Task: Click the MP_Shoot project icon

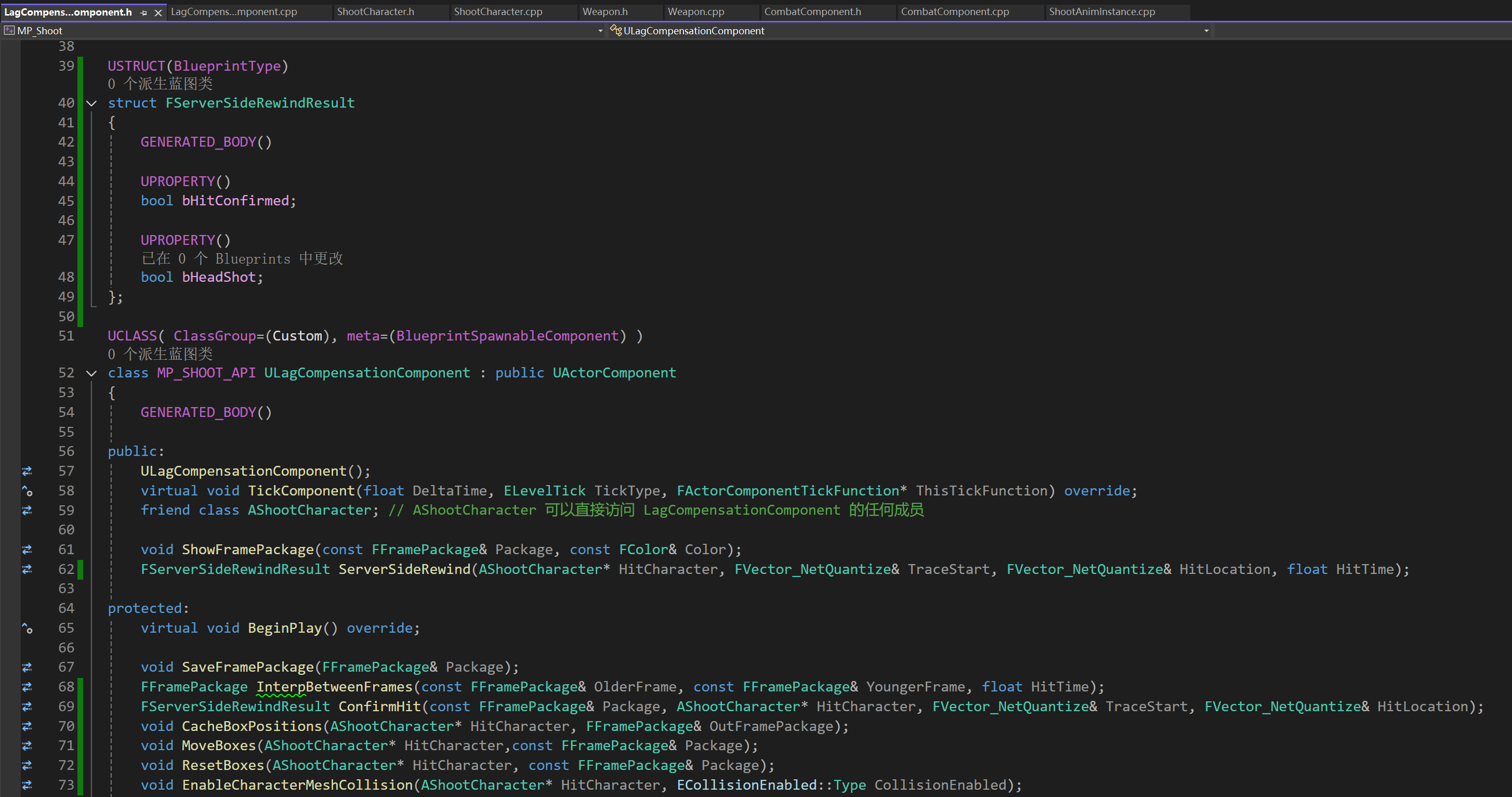Action: (x=9, y=31)
